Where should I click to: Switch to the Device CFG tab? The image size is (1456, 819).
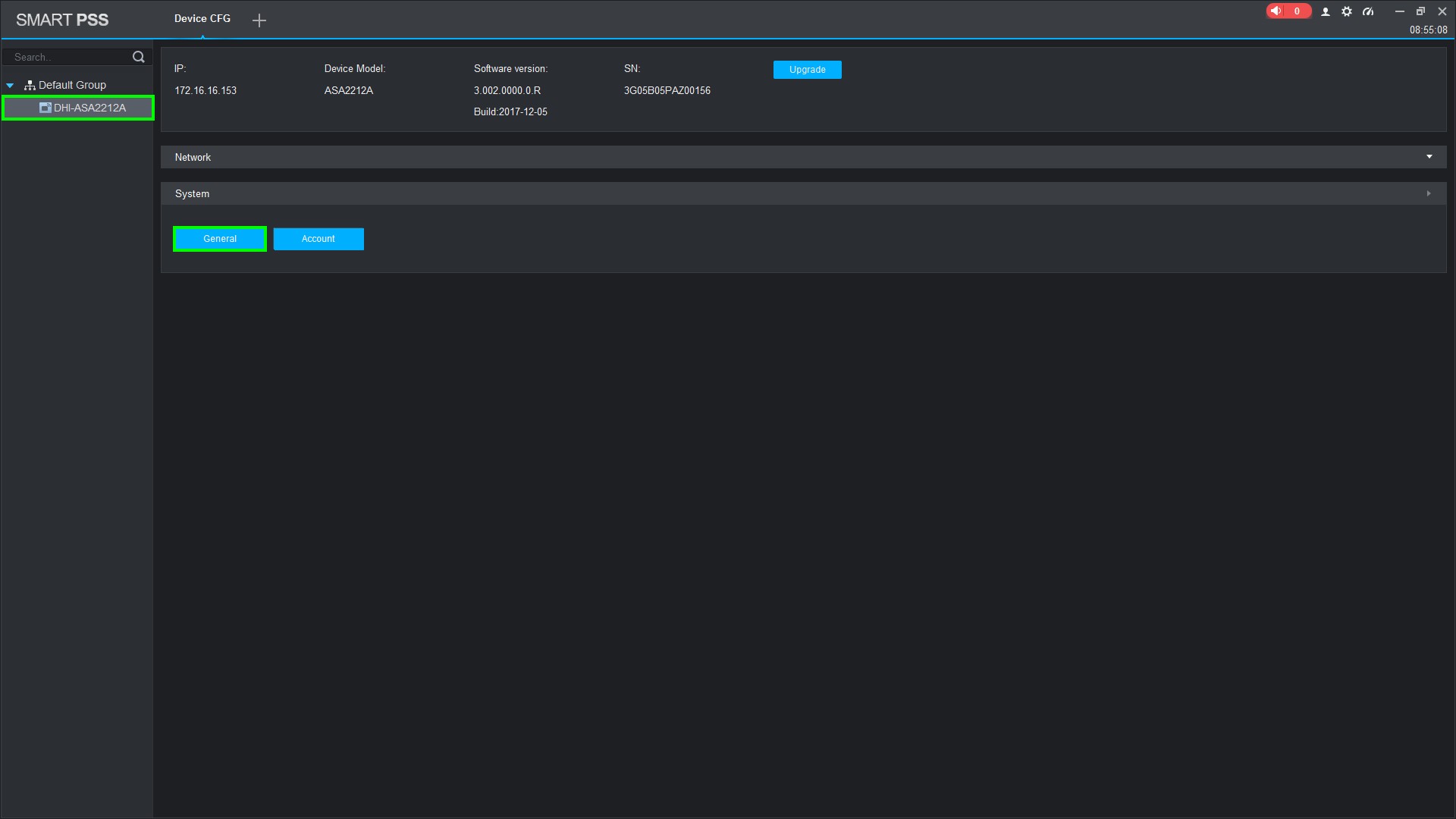(202, 19)
